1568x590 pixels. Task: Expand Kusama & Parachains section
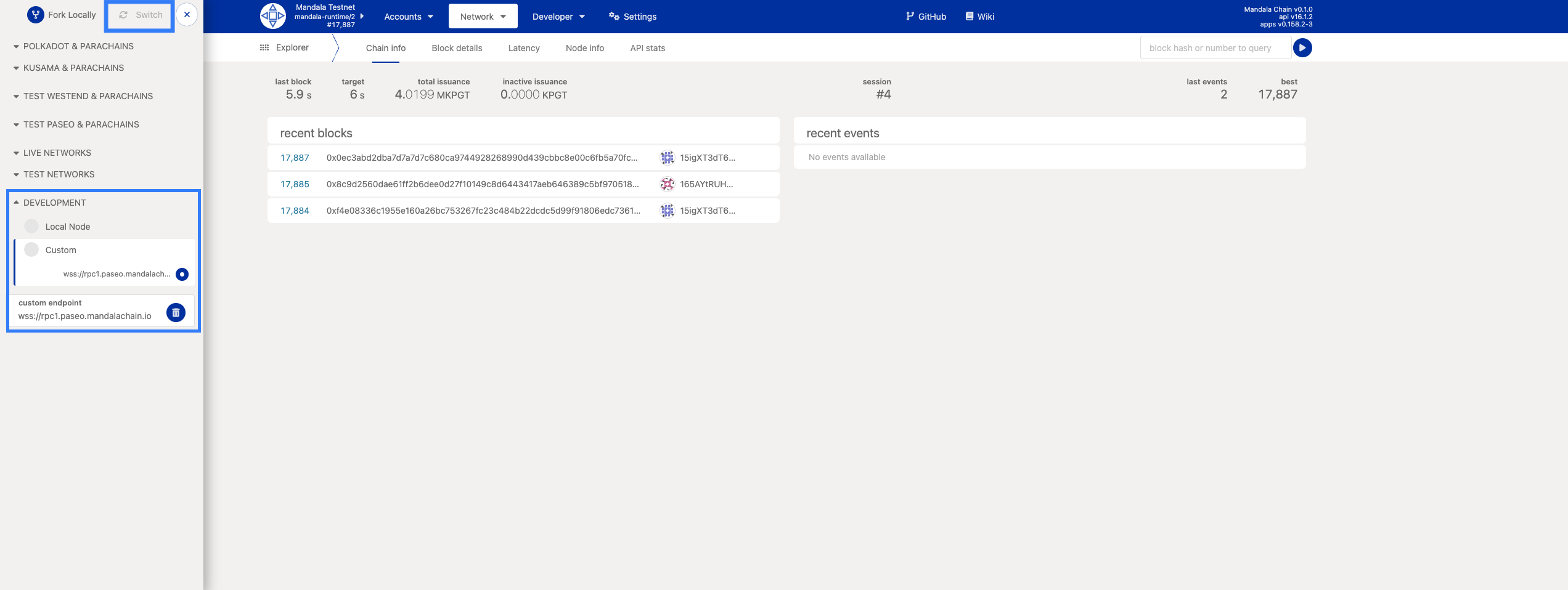click(x=69, y=68)
